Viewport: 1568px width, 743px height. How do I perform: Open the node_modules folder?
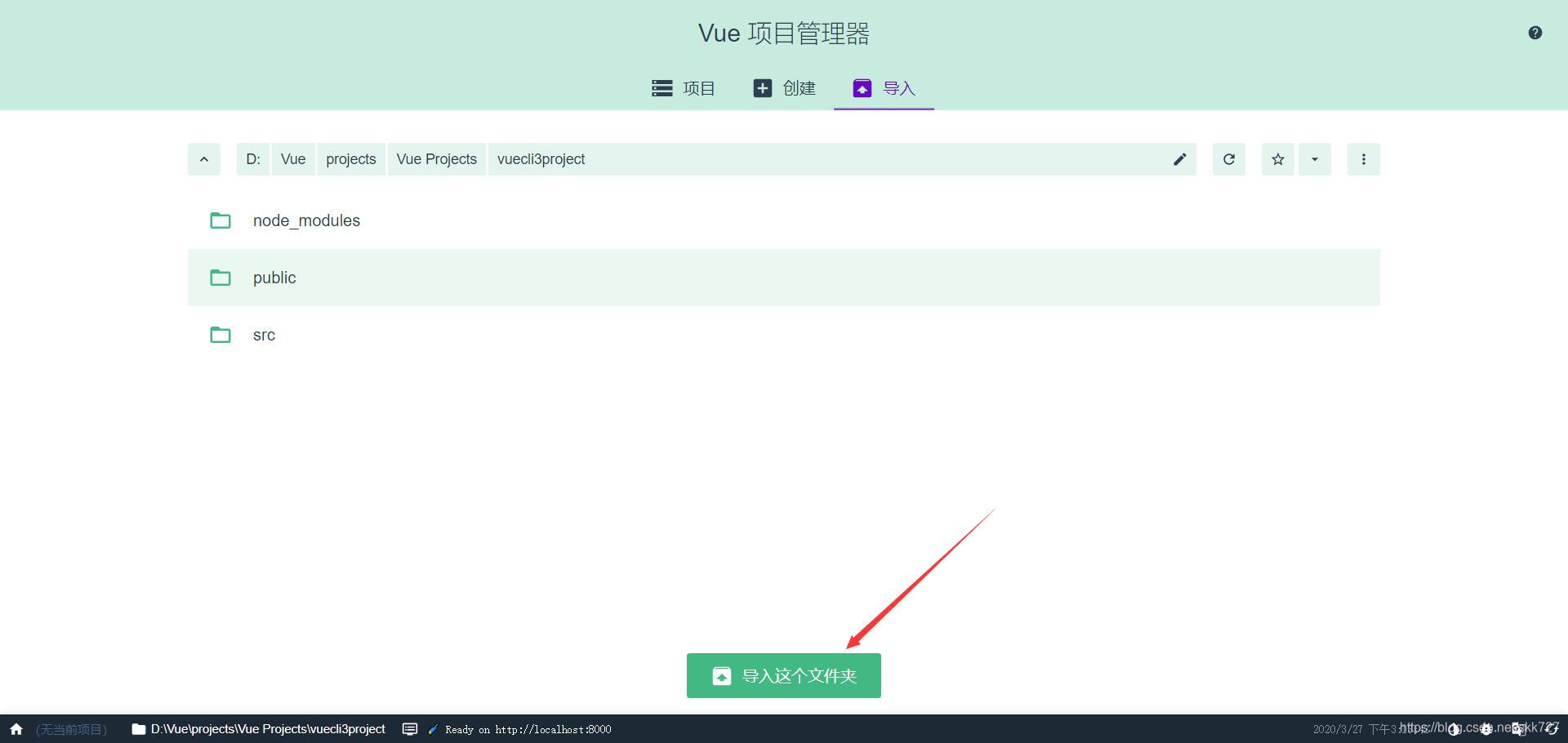click(784, 220)
